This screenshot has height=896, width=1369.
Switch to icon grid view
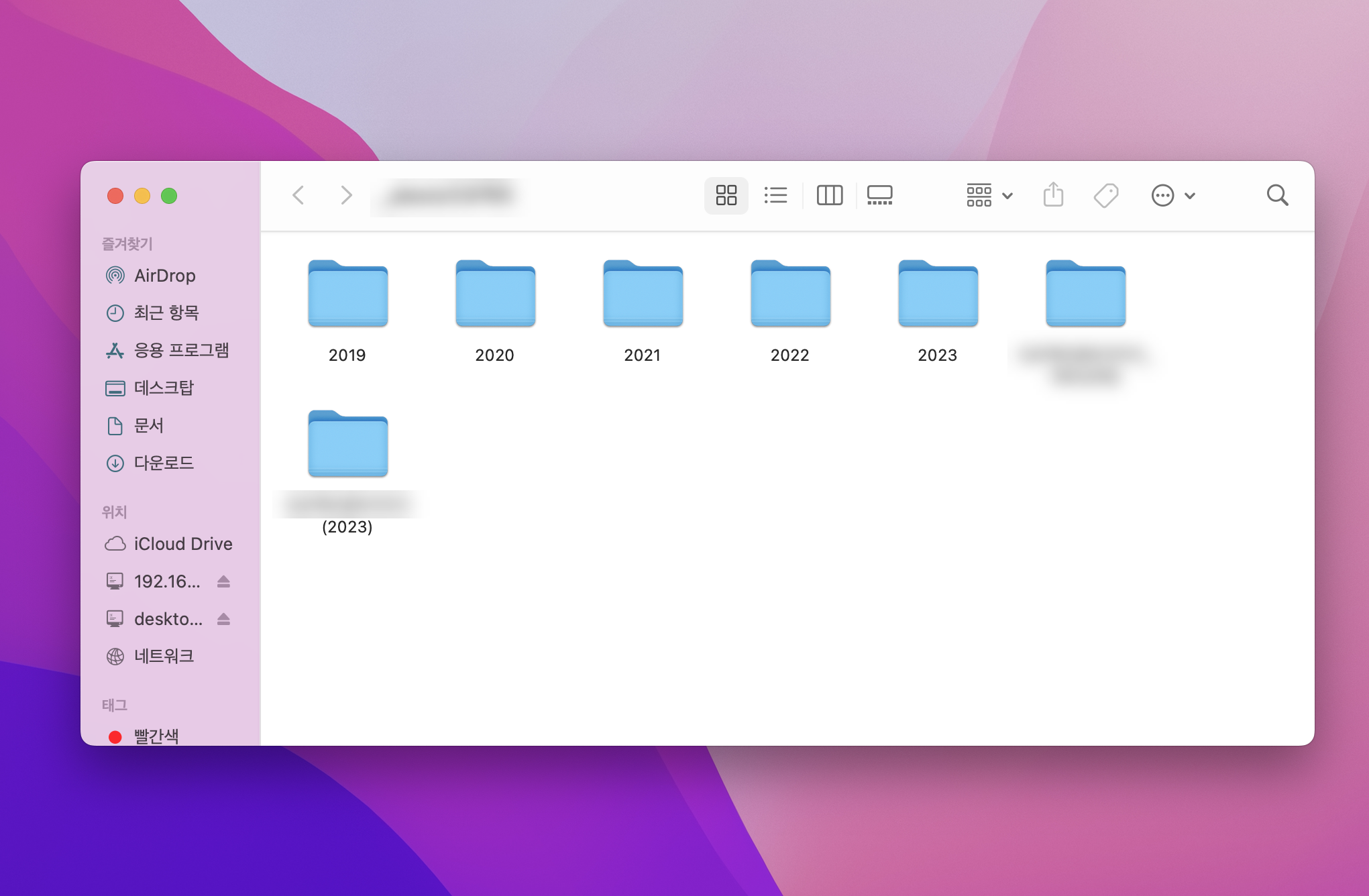coord(726,195)
